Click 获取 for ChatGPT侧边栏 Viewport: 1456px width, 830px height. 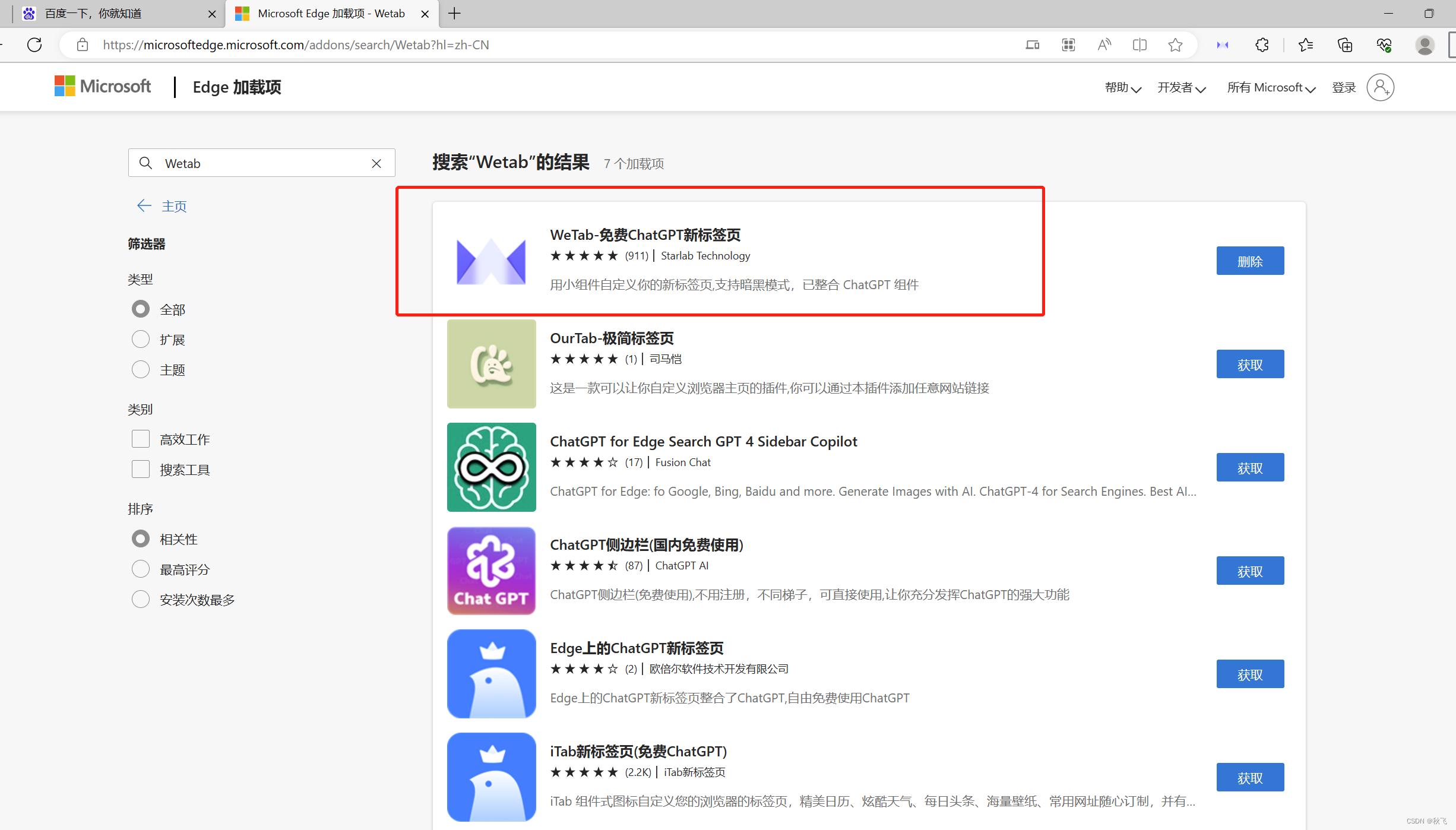1250,571
